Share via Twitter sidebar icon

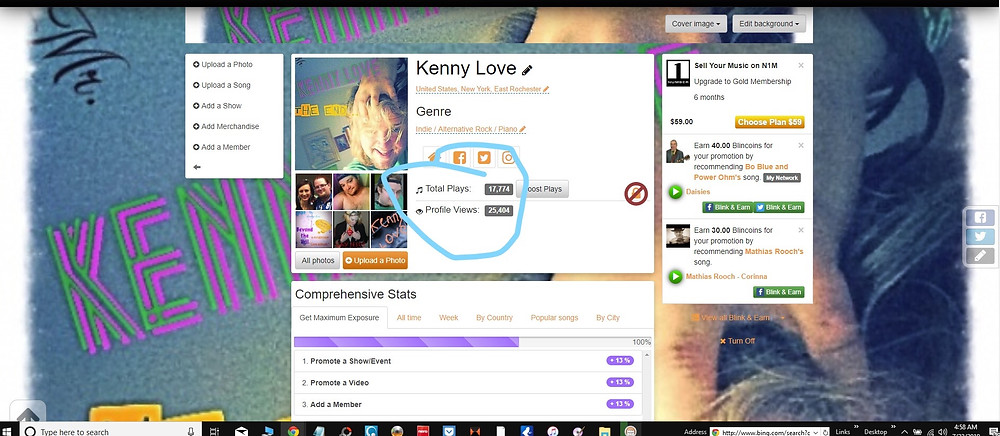pos(980,236)
